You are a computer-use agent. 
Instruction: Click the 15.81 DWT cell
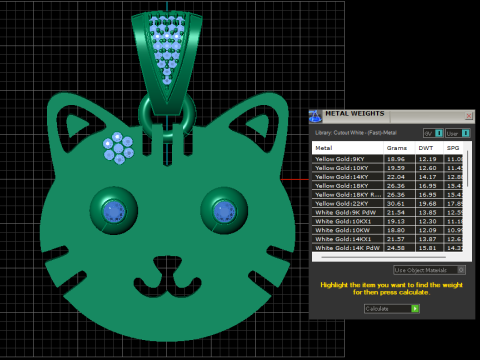[428, 248]
